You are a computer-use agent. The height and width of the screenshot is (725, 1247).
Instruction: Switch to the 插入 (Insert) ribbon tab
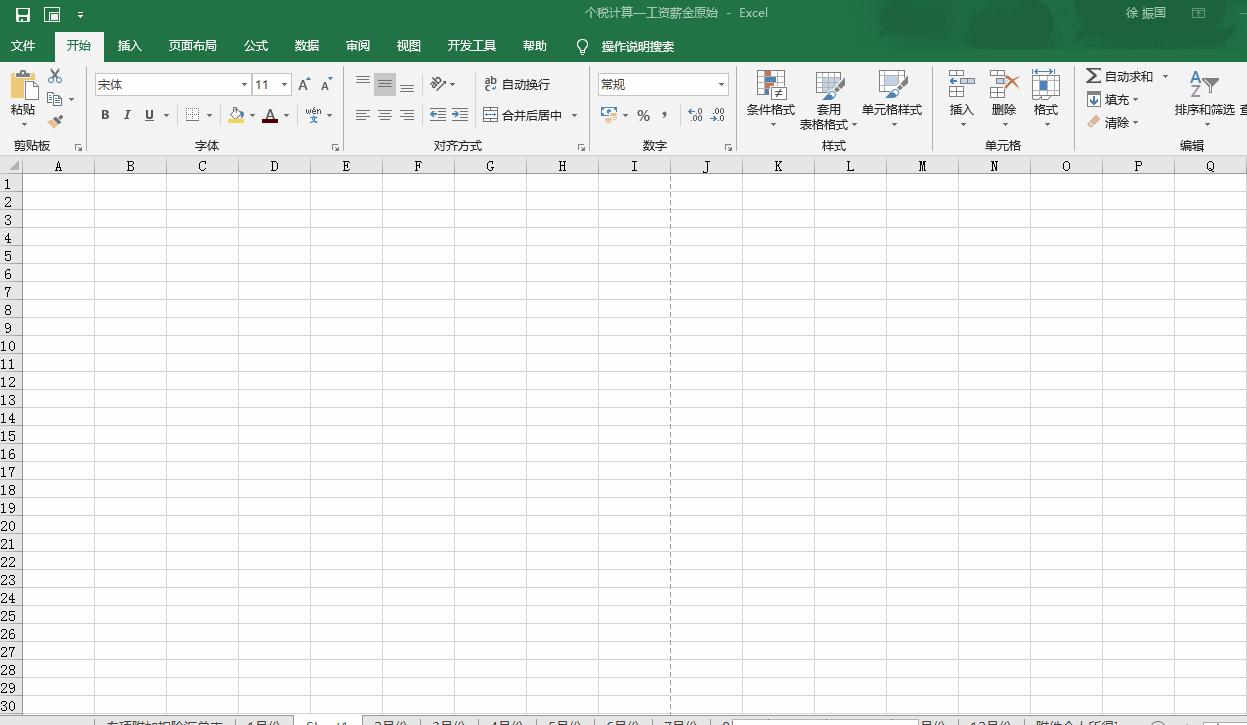(129, 46)
